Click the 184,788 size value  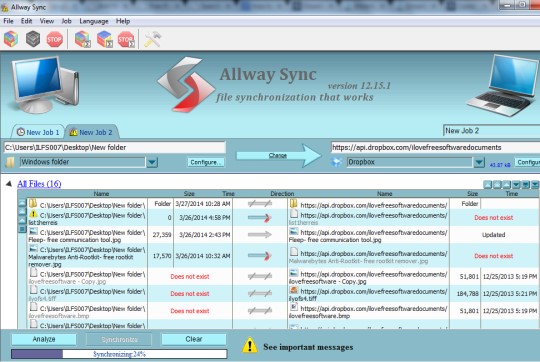[x=467, y=294]
